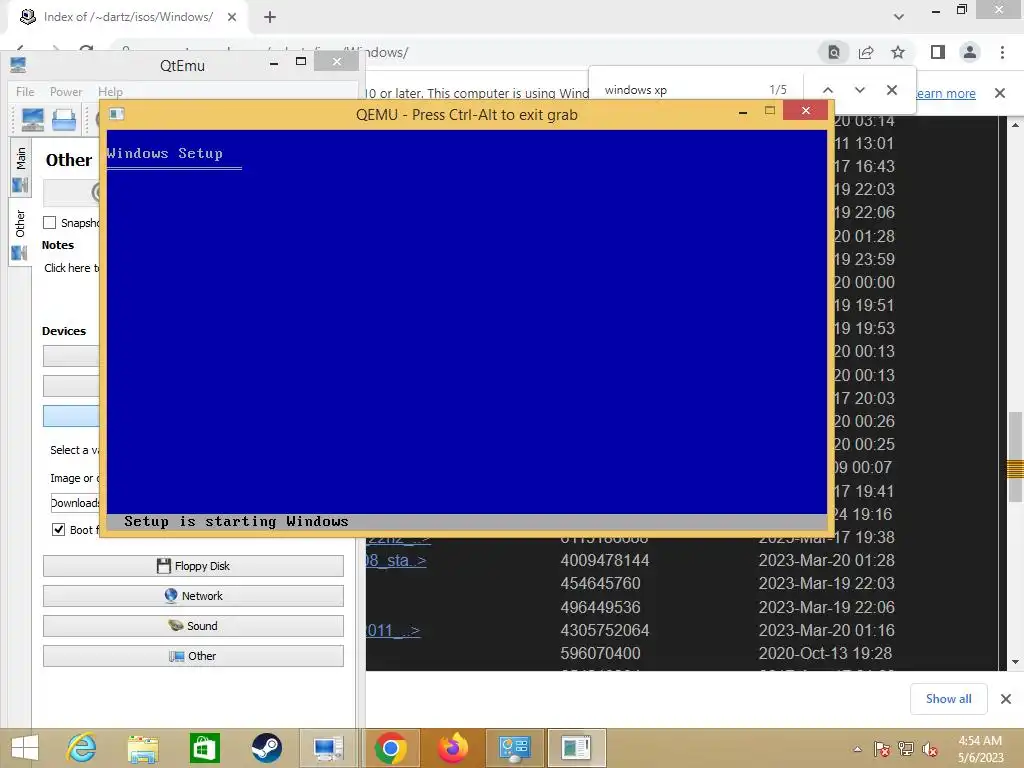Click the Learn more link in Chrome infobar
The image size is (1024, 768).
pos(945,93)
